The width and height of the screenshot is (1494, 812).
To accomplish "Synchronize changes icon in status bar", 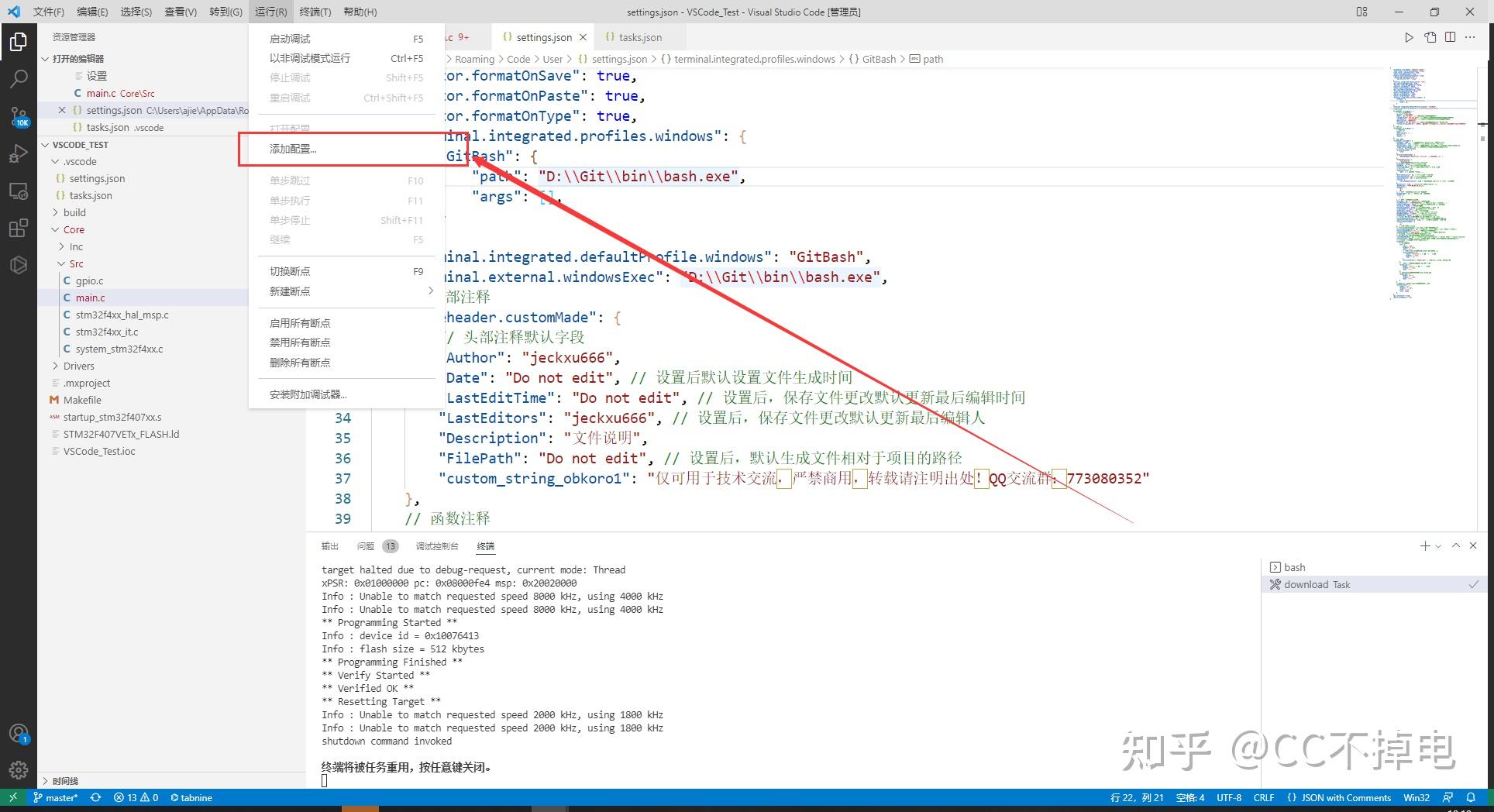I will tap(95, 797).
